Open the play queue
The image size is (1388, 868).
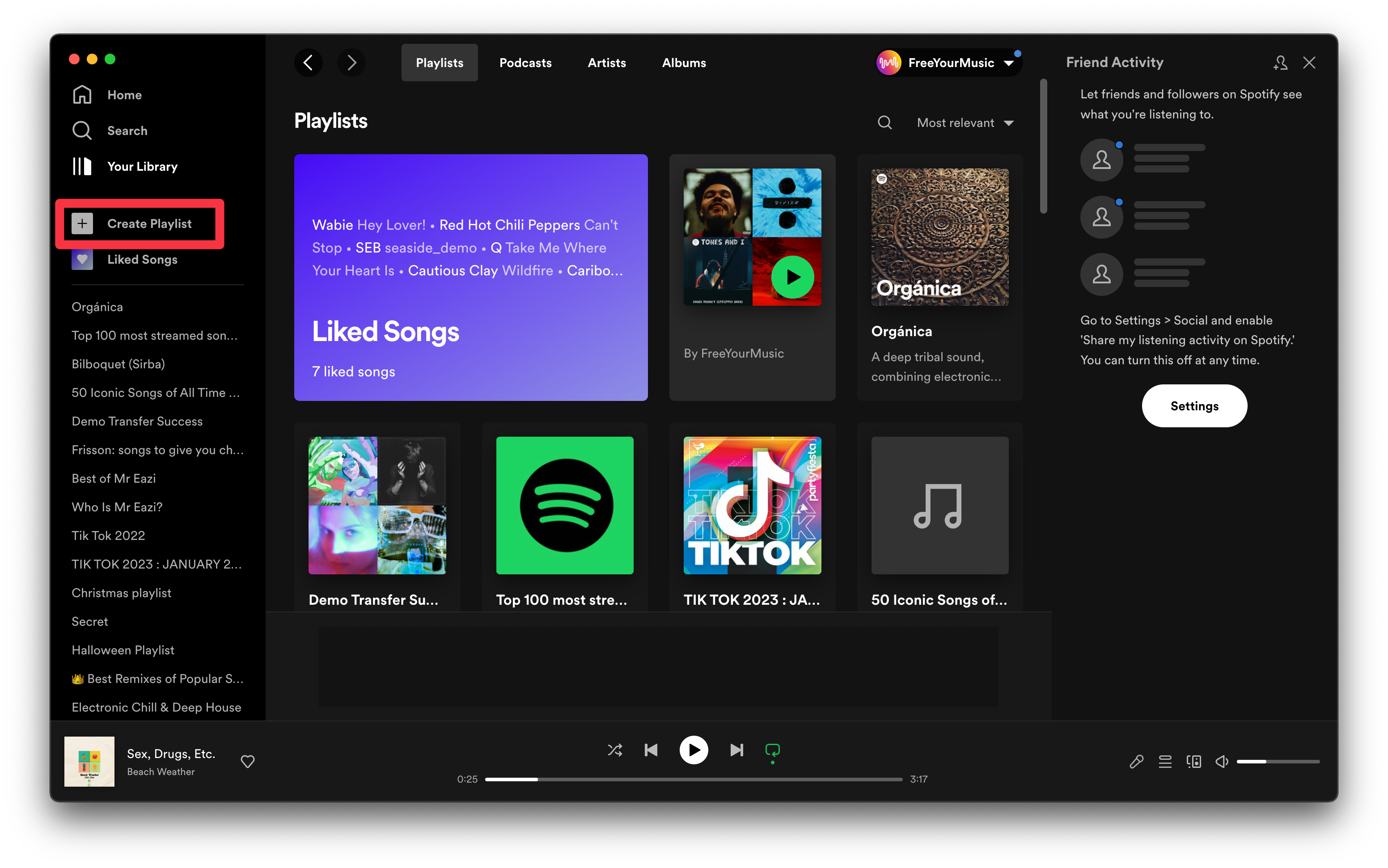[x=1164, y=761]
